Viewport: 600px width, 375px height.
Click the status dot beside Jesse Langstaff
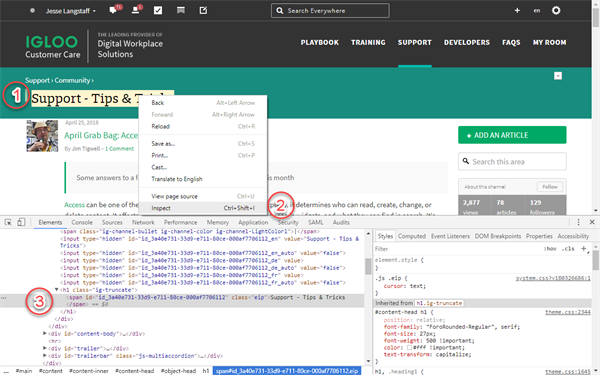(33, 10)
